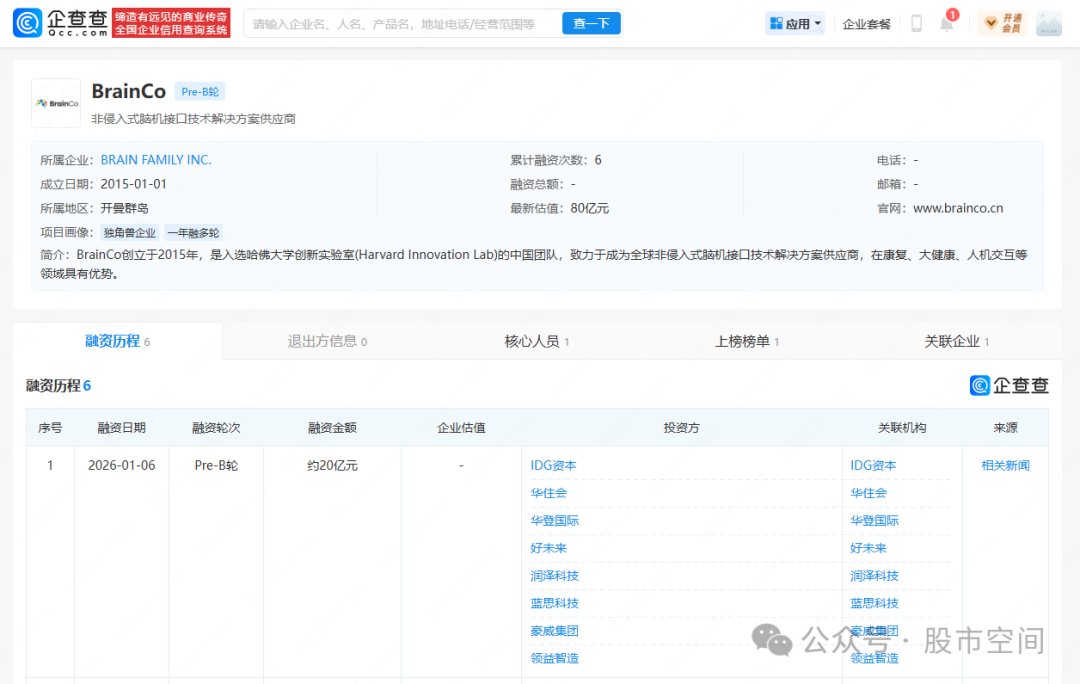Open 润泽科技 in the 投资方 column

[x=554, y=575]
